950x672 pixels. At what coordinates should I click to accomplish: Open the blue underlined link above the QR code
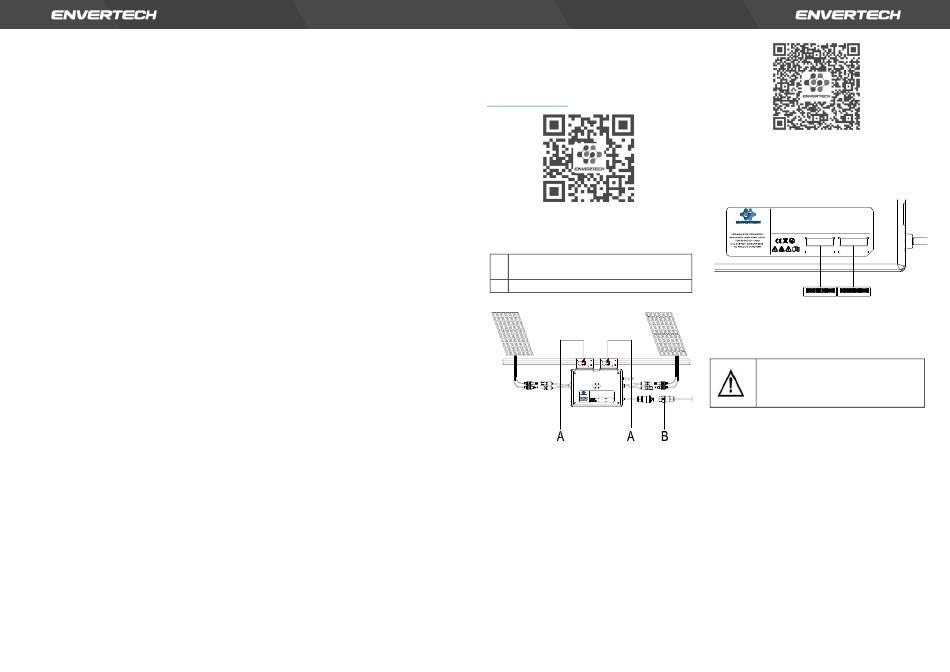pyautogui.click(x=526, y=104)
